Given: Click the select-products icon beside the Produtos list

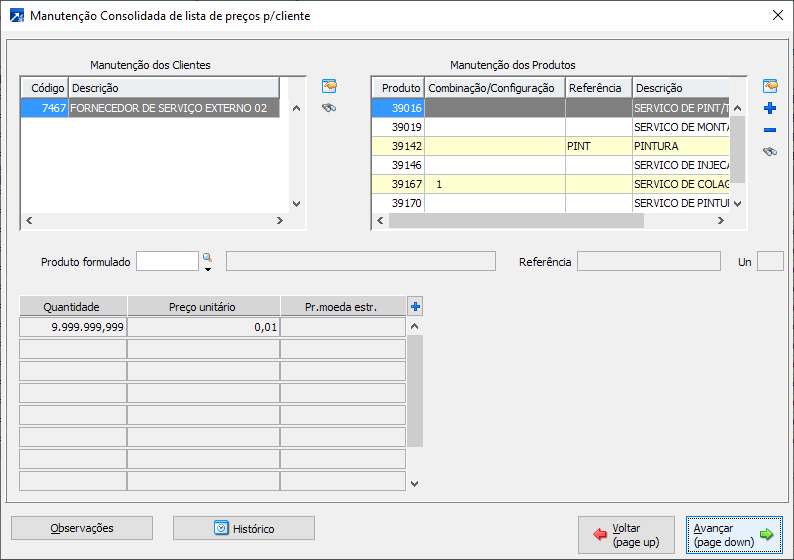Looking at the screenshot, I should [769, 86].
